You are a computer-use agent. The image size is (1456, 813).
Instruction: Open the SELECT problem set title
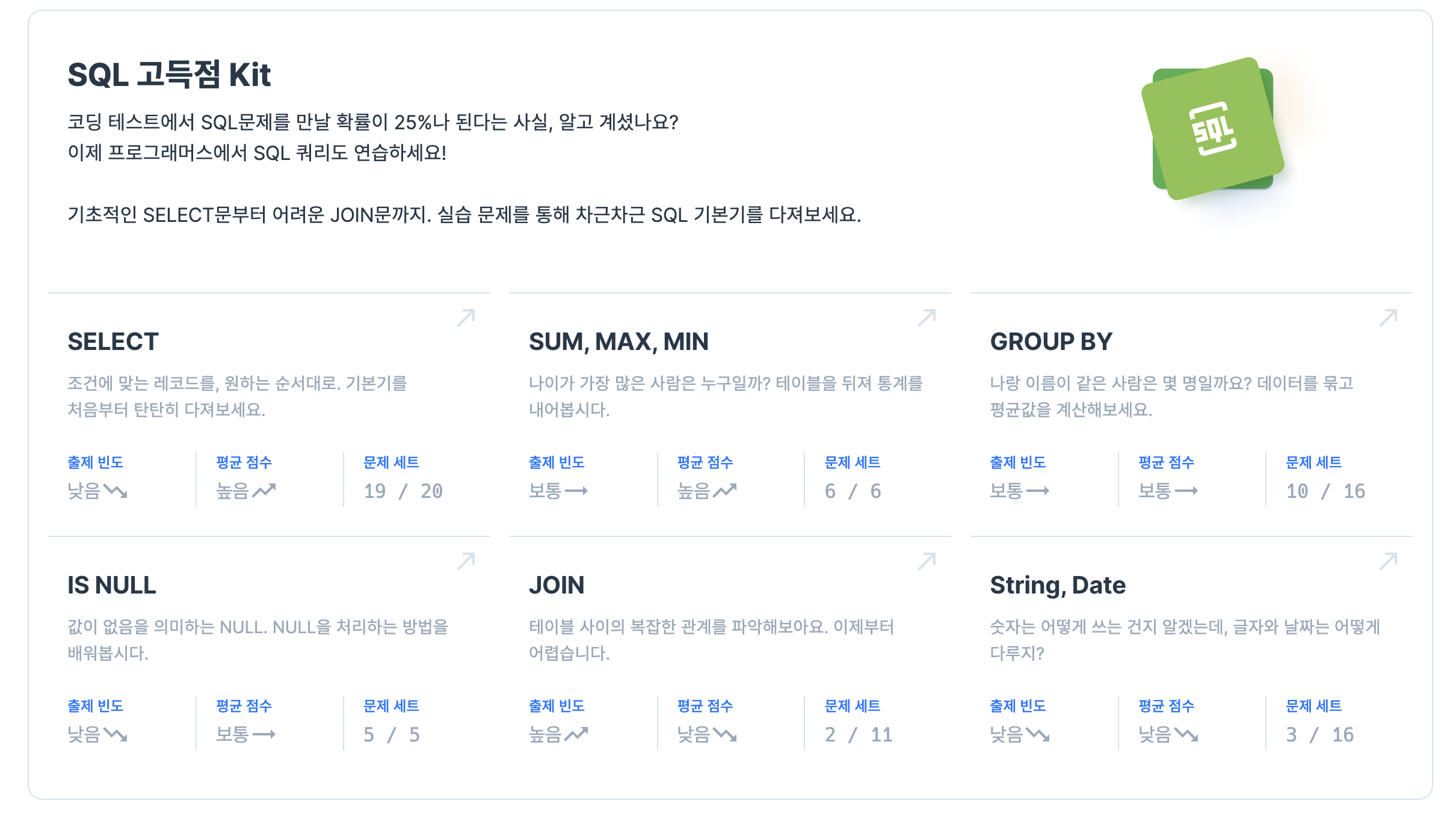coord(113,342)
